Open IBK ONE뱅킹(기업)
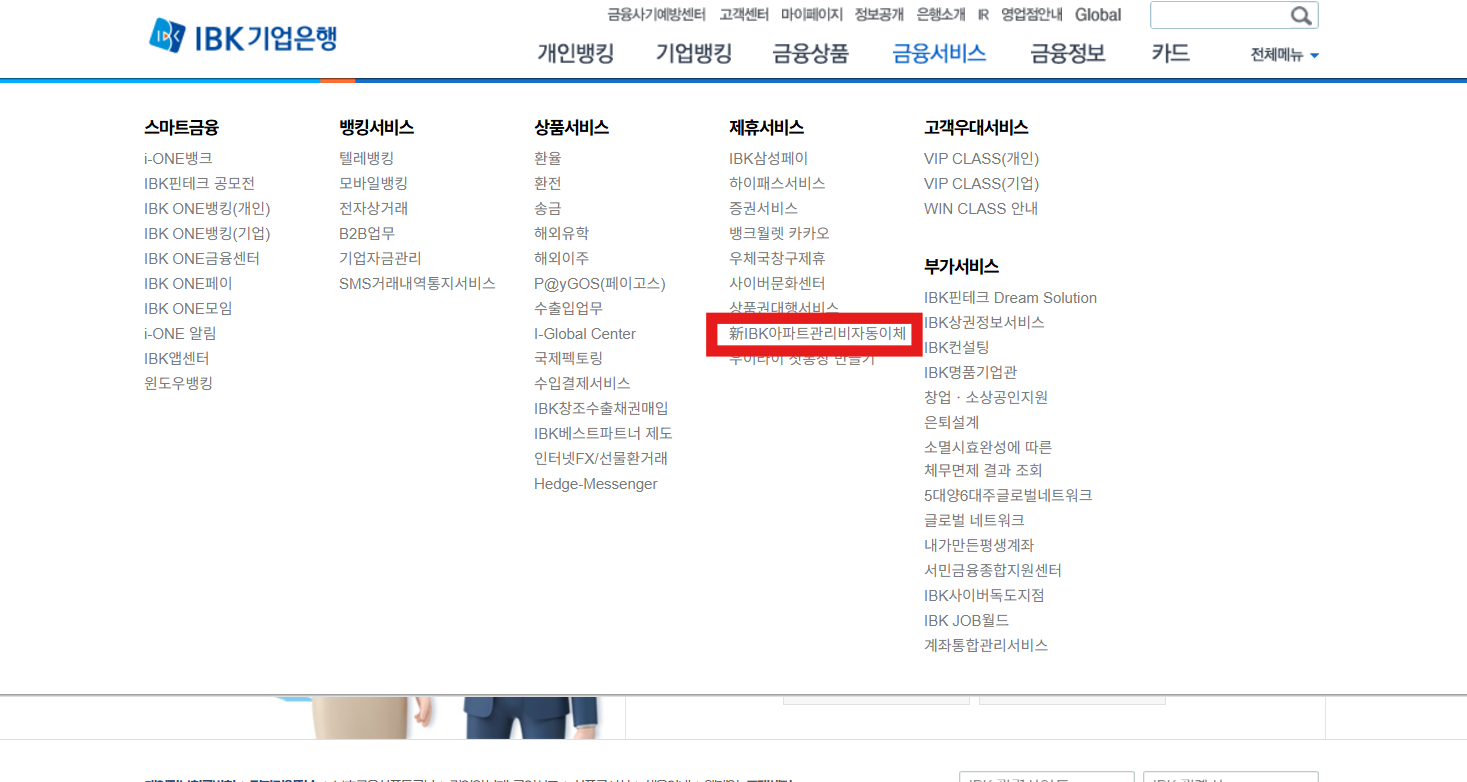1467x782 pixels. (x=207, y=233)
